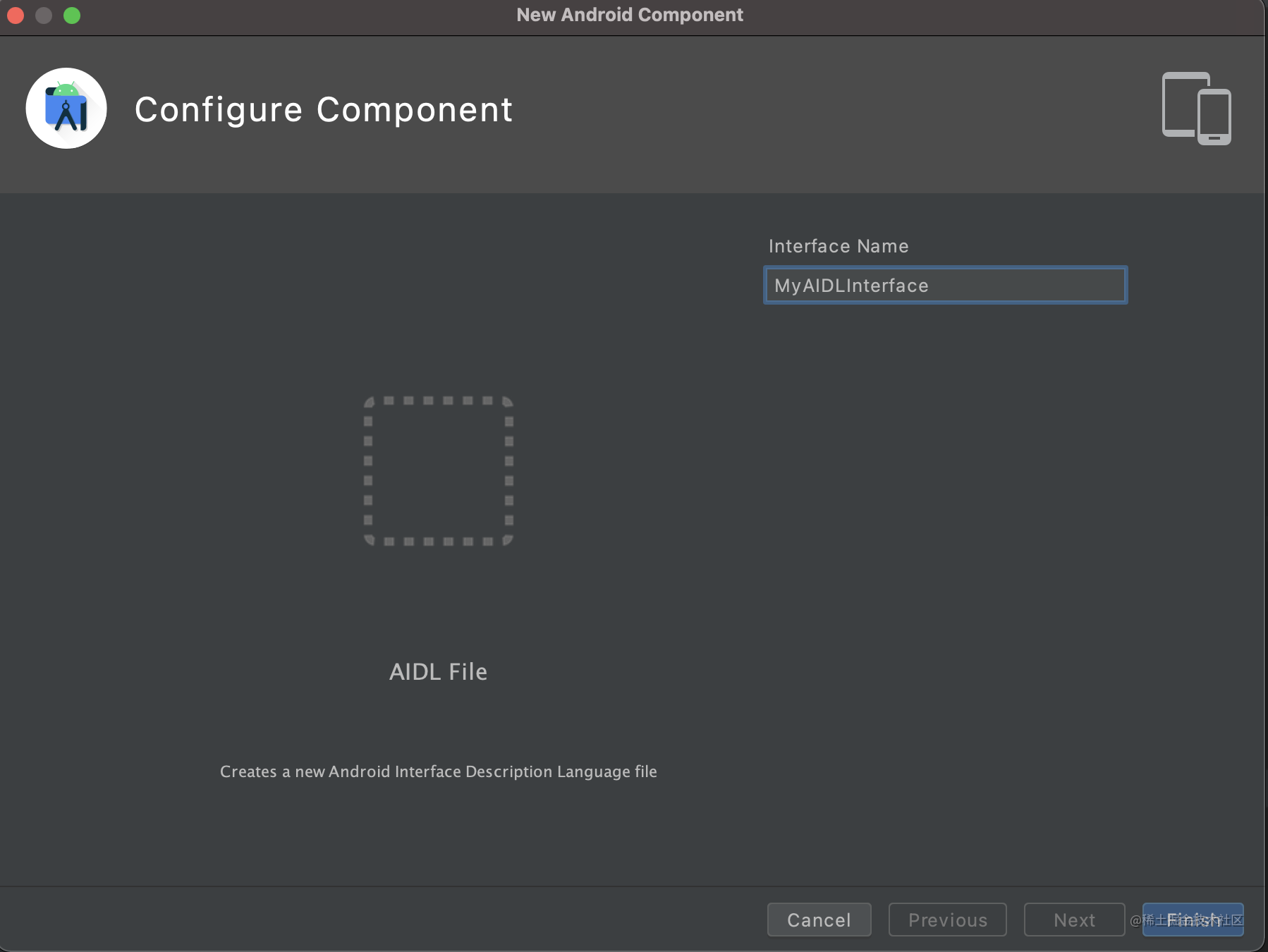Click the tablet outline in the header
Image resolution: width=1268 pixels, height=952 pixels.
[1179, 103]
